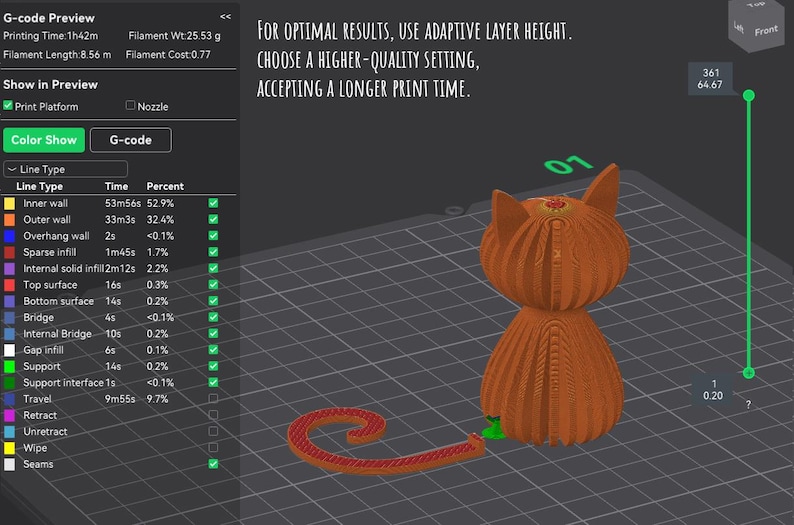Enable Travel moves checkbox
Viewport: 794px width, 525px height.
pos(213,398)
